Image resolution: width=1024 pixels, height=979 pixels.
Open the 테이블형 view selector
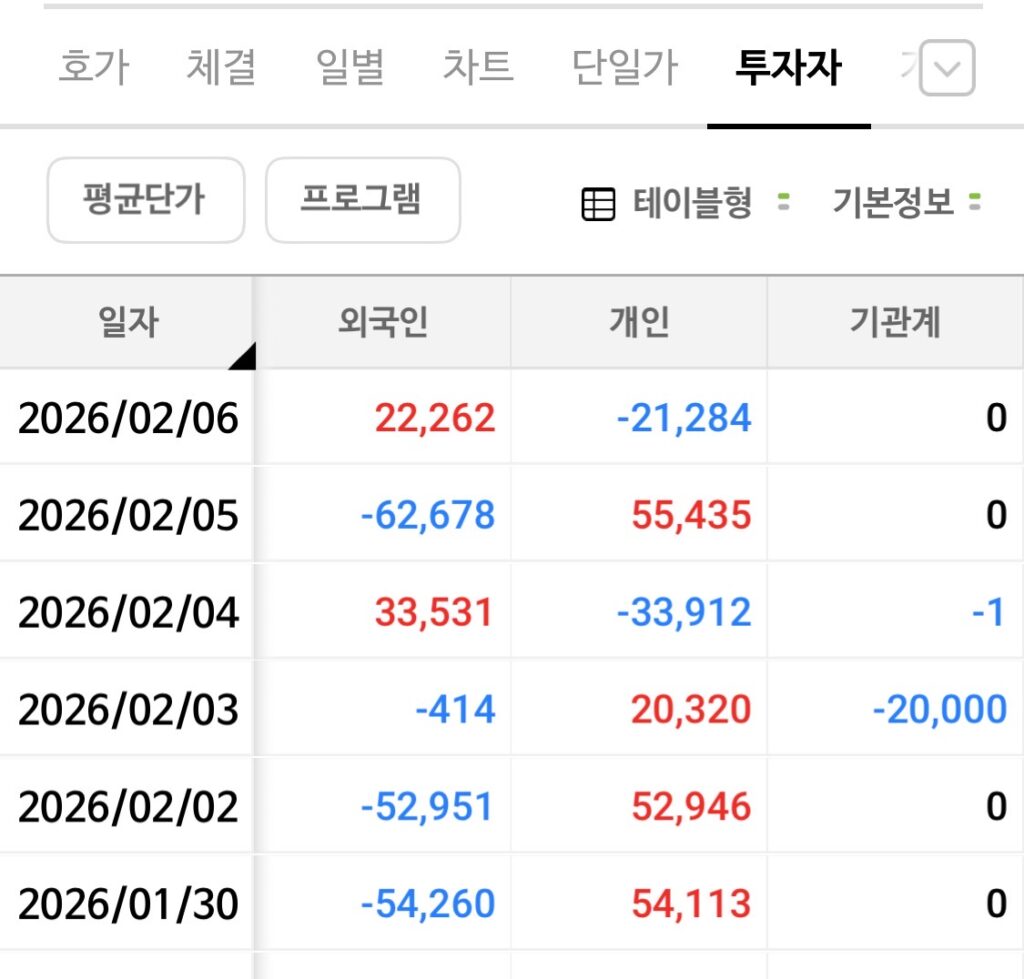tap(692, 204)
